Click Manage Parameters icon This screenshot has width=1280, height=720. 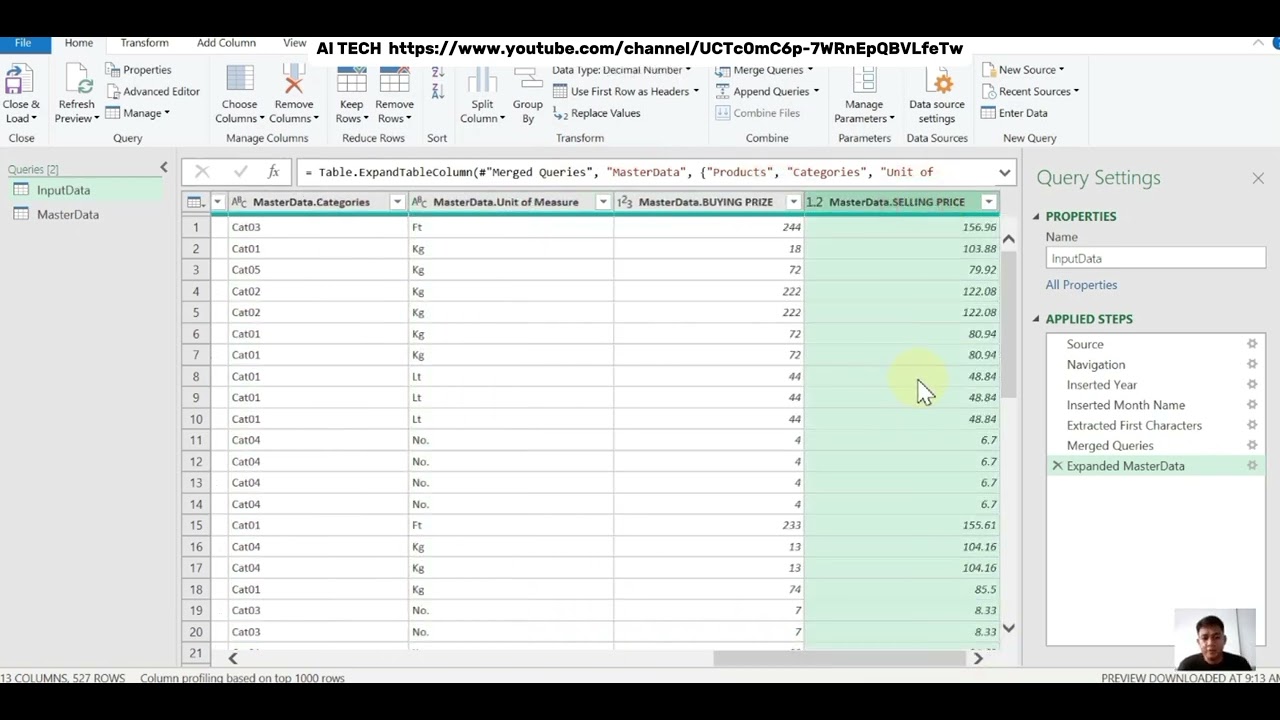point(864,80)
